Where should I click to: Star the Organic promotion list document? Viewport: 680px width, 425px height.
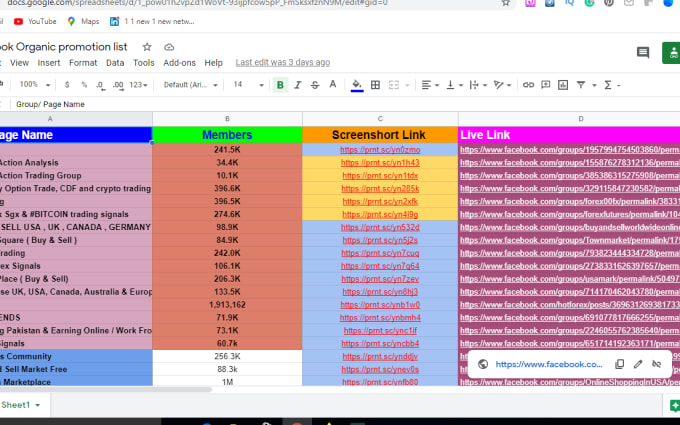point(147,47)
